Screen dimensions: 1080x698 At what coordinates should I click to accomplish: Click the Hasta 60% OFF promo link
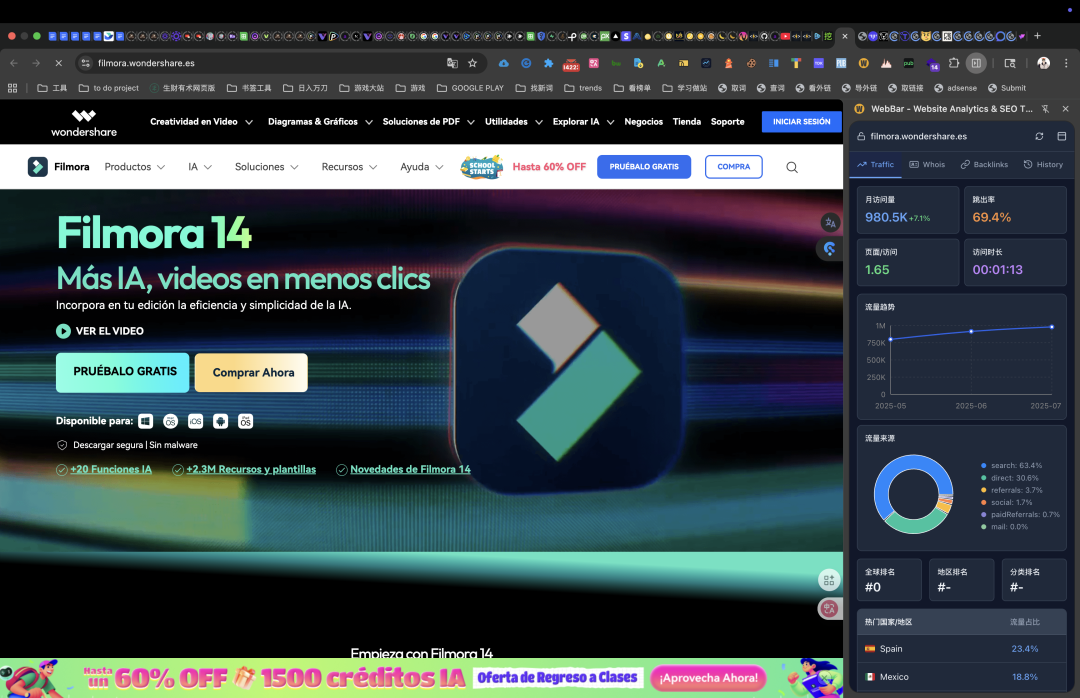click(x=549, y=167)
